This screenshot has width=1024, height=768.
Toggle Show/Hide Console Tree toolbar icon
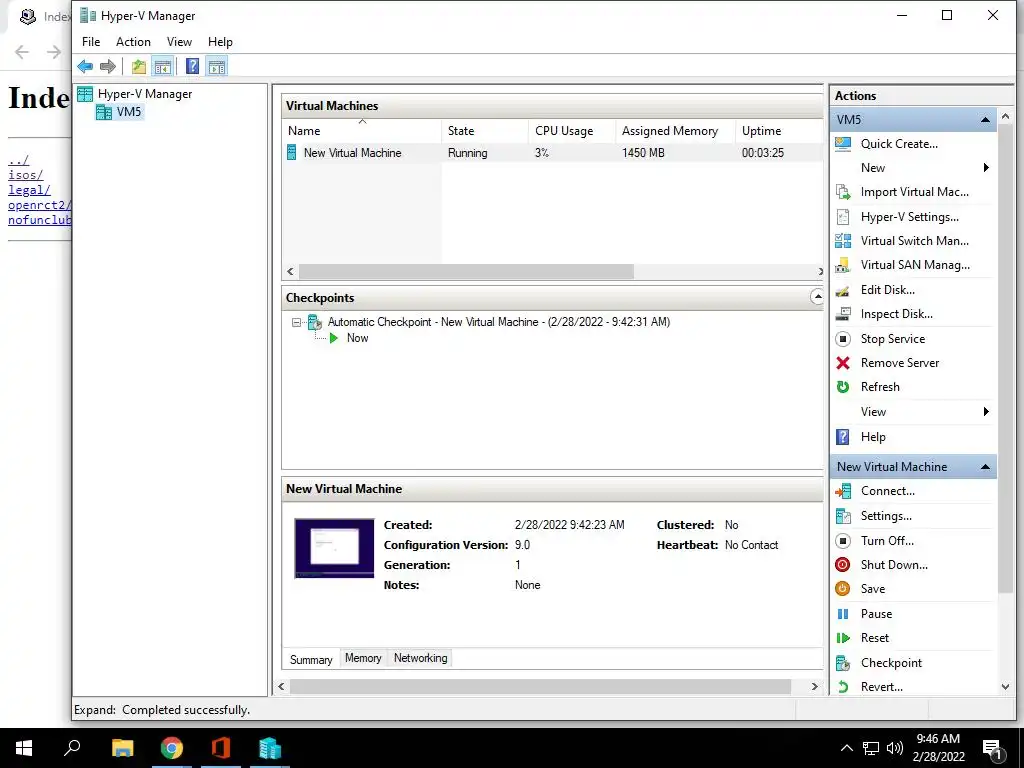163,66
